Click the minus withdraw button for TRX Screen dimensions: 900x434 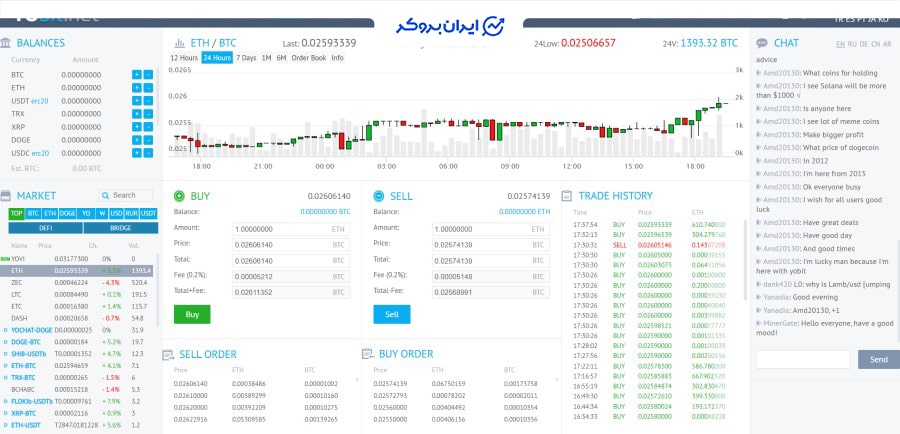point(148,114)
